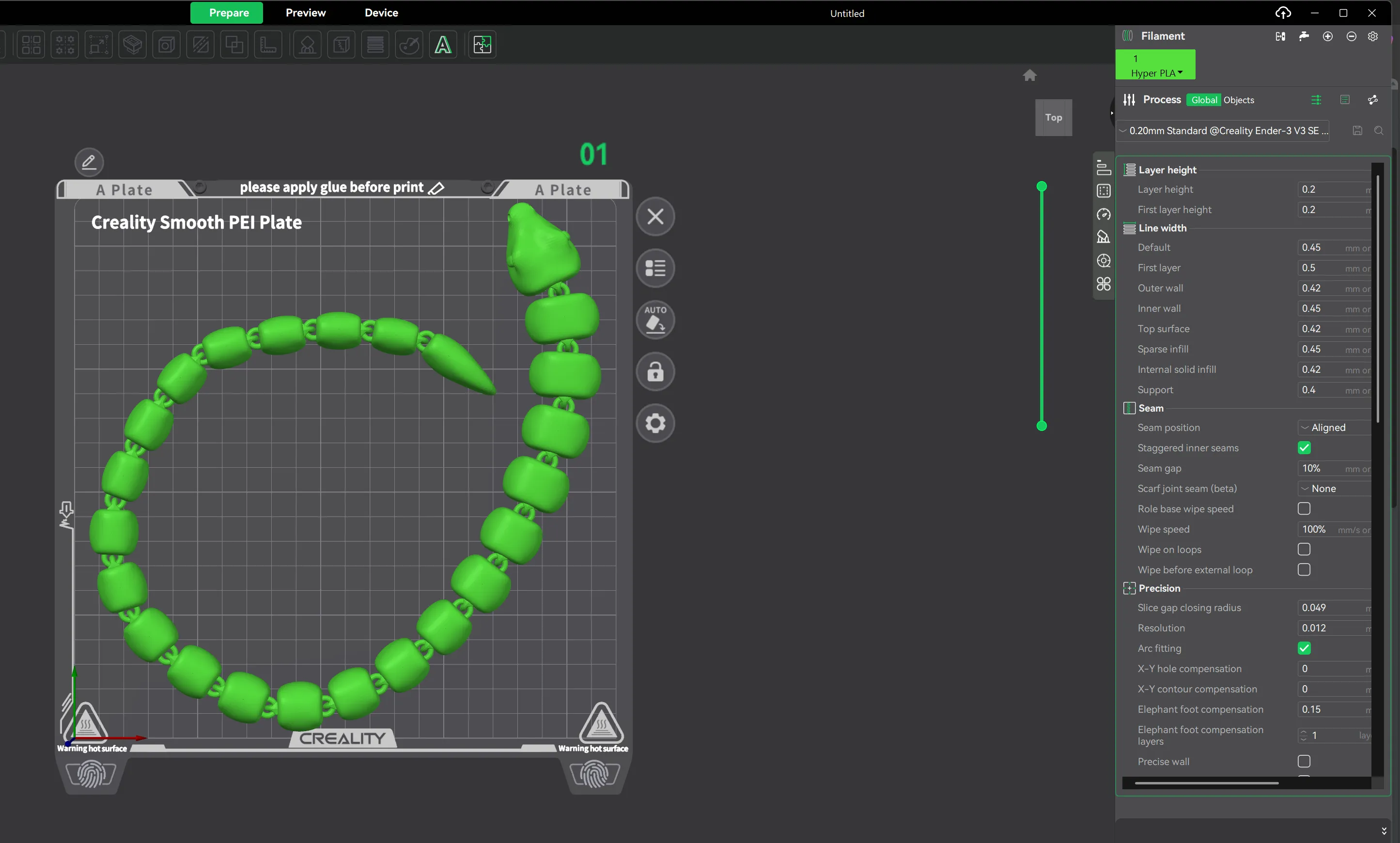Add a new filament with the plus icon
Viewport: 1400px width, 843px height.
point(1328,36)
